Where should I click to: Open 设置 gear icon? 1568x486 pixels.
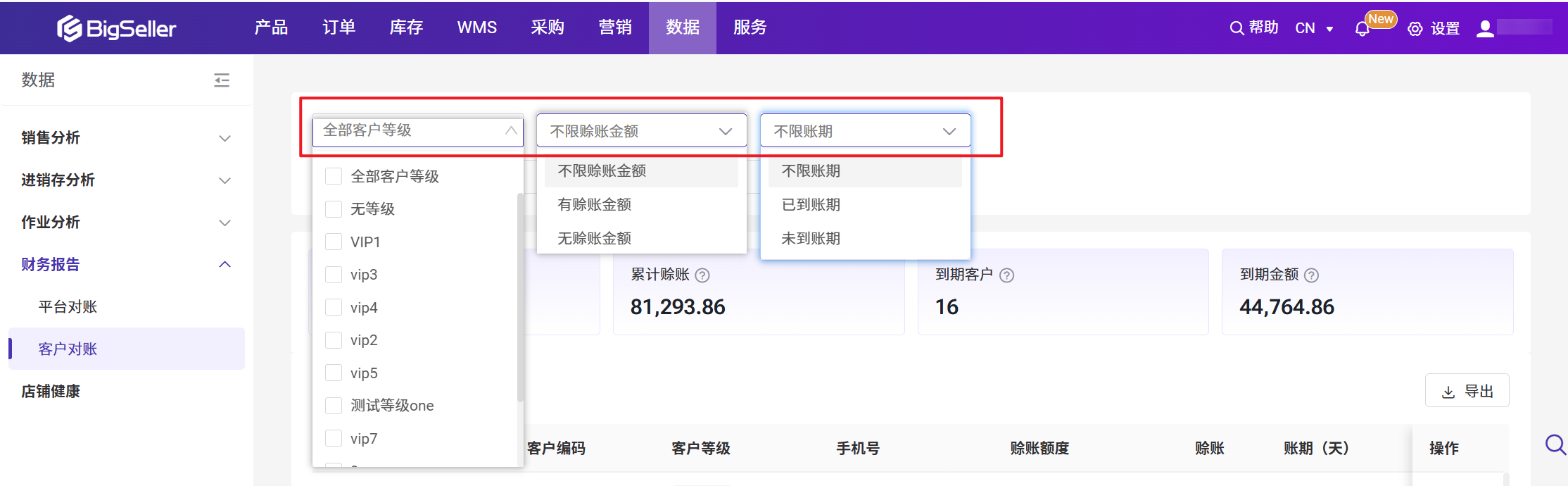pyautogui.click(x=1415, y=29)
